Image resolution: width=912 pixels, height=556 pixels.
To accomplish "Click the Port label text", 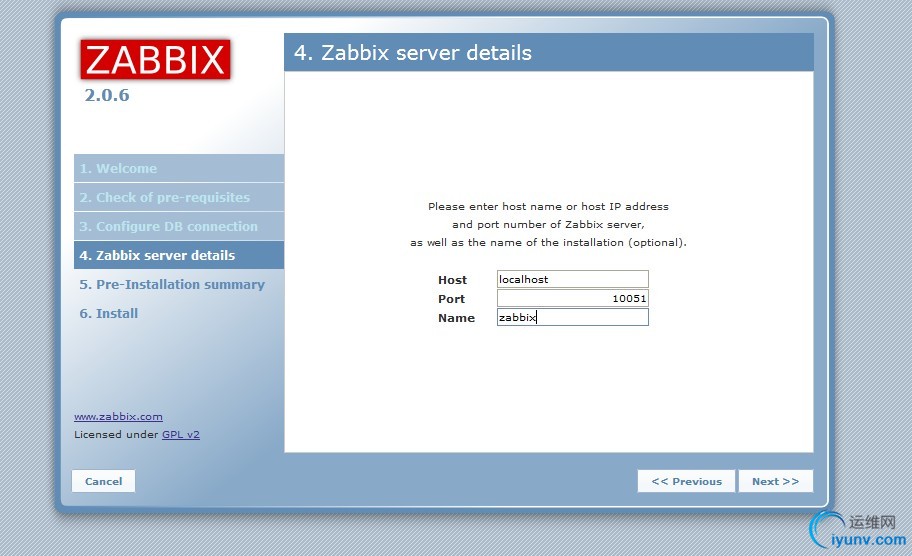I will tap(451, 299).
